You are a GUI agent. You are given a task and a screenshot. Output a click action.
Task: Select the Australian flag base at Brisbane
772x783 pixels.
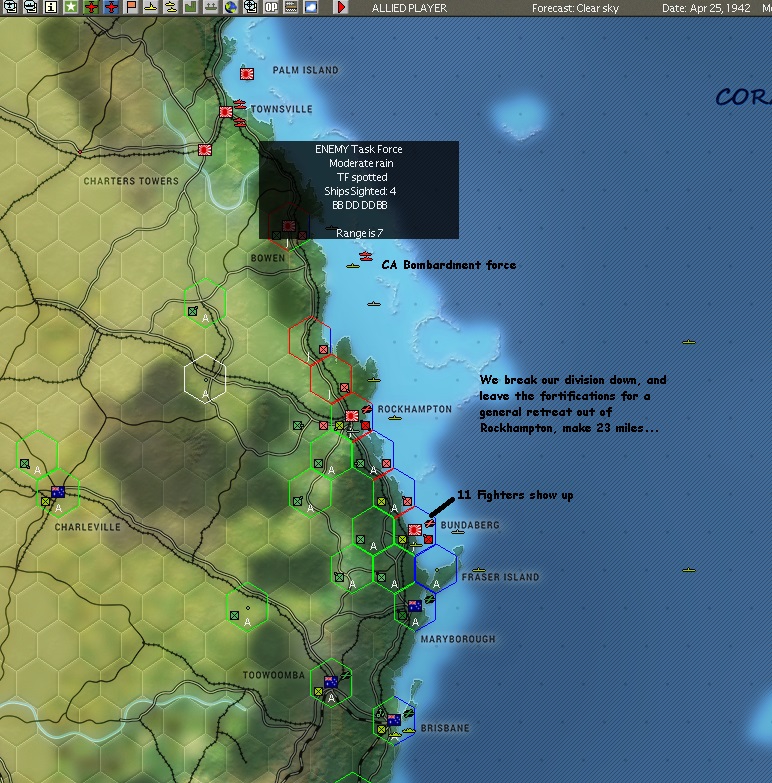pyautogui.click(x=393, y=720)
